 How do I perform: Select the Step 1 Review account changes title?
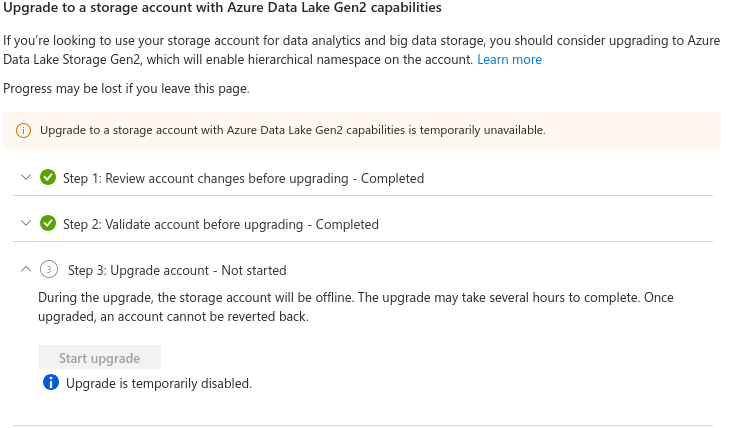(243, 178)
